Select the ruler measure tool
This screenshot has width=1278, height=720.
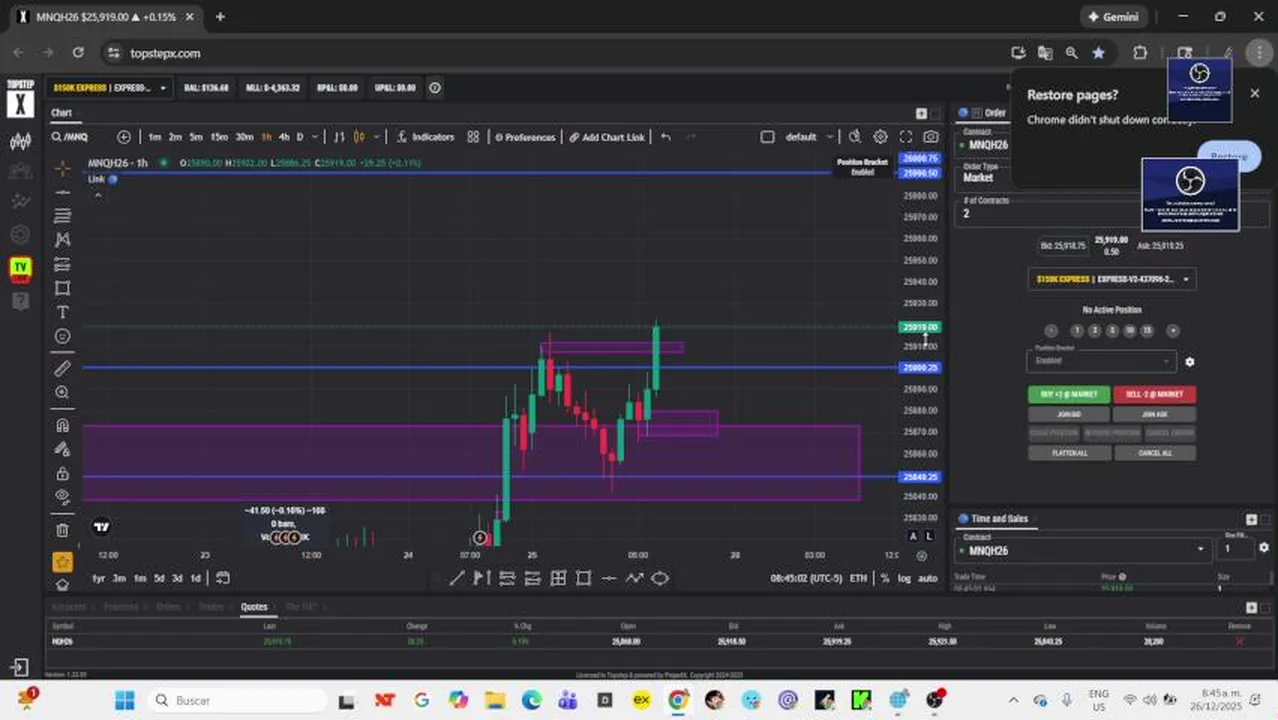(62, 368)
